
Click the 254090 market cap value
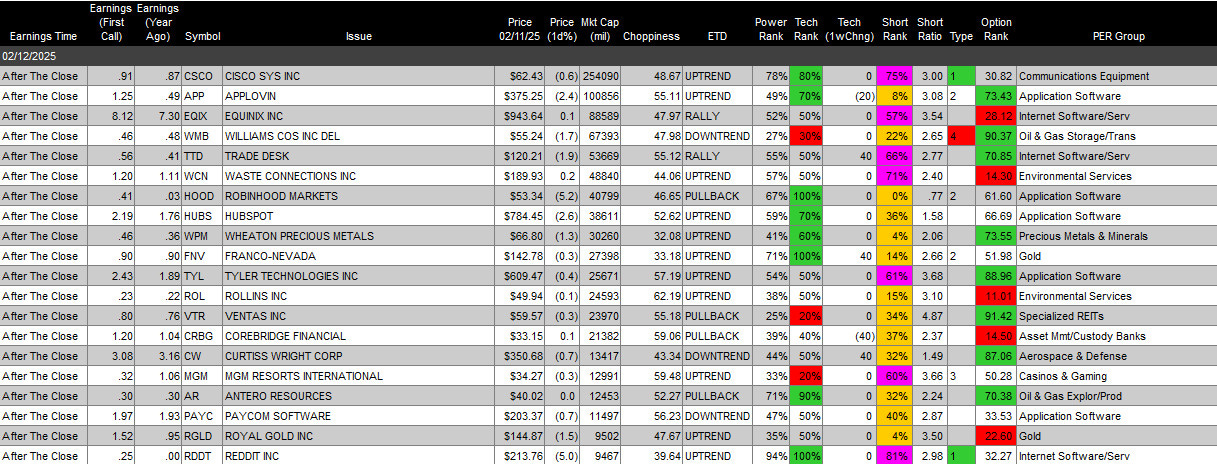click(600, 76)
